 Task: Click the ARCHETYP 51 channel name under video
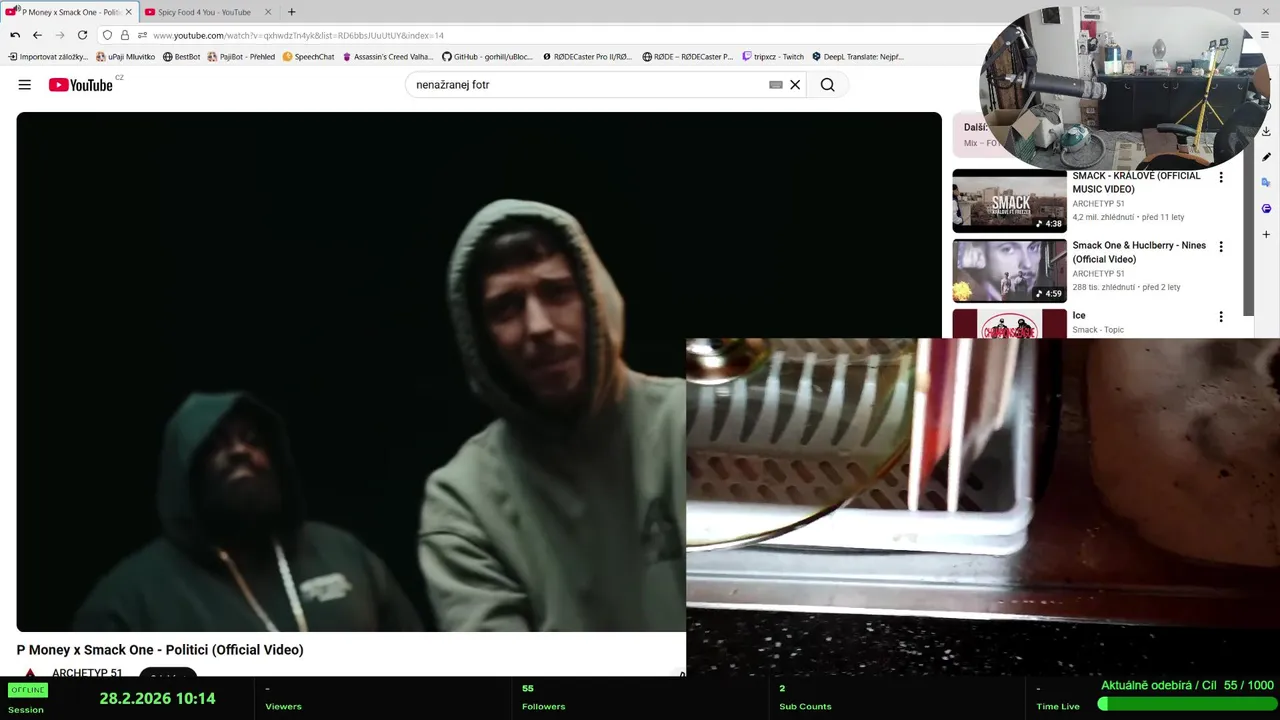pos(87,673)
